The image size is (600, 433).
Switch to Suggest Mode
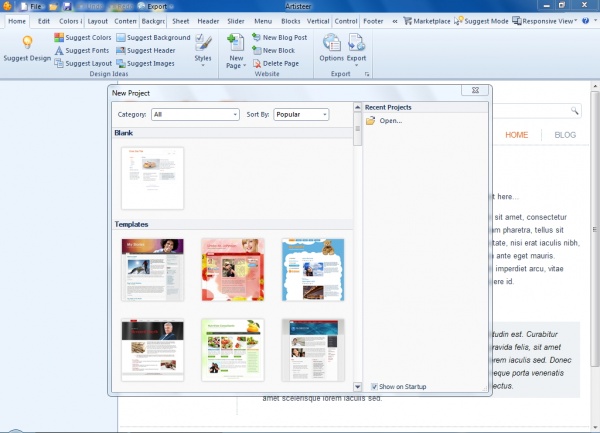481,21
